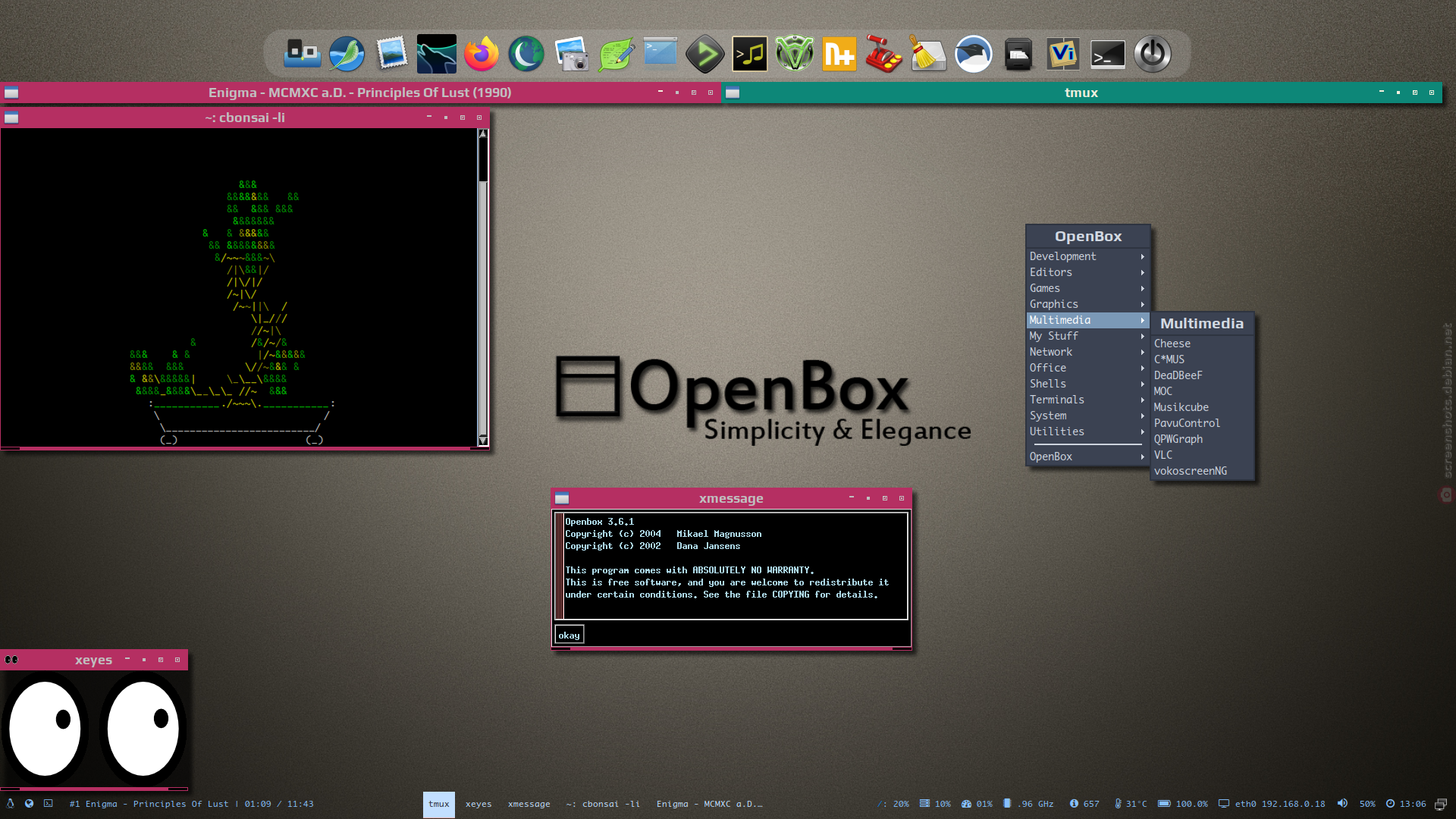Expand the Shells submenu arrow
This screenshot has height=819, width=1456.
point(1143,384)
